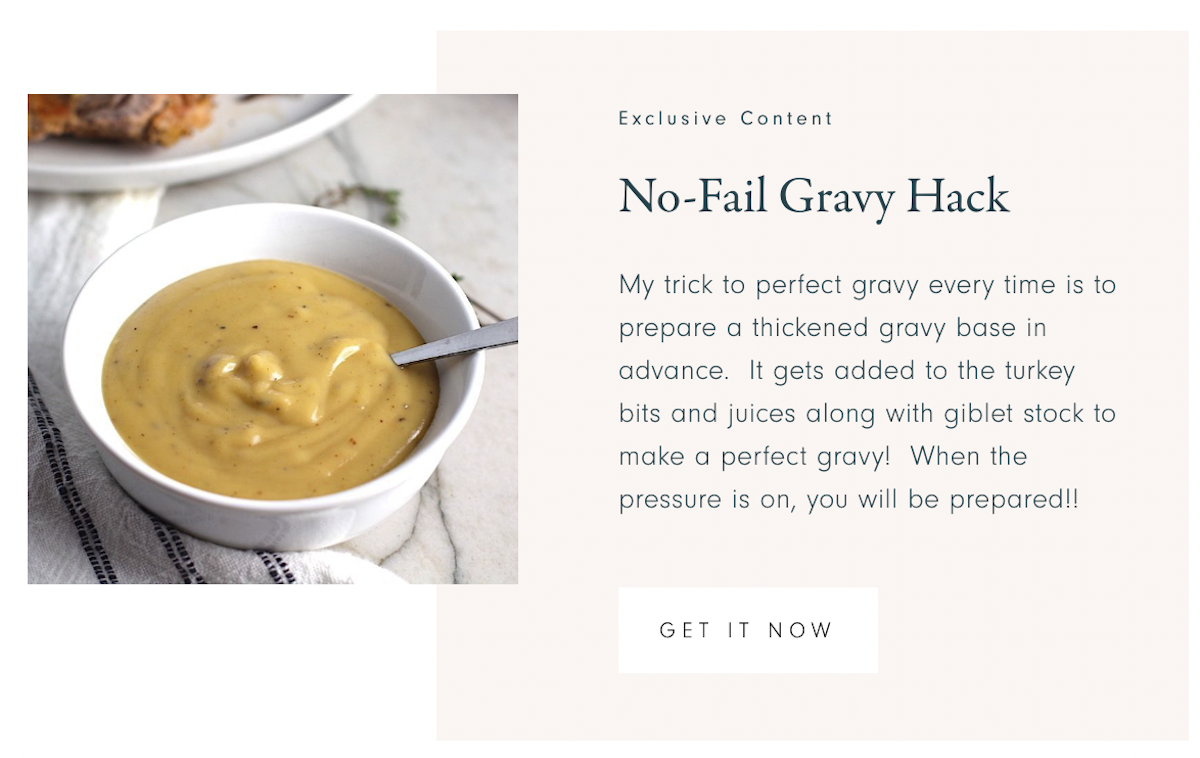Screen dimensions: 1200x758
Task: Click the "make a perfect gravy!" text
Action: coord(755,456)
